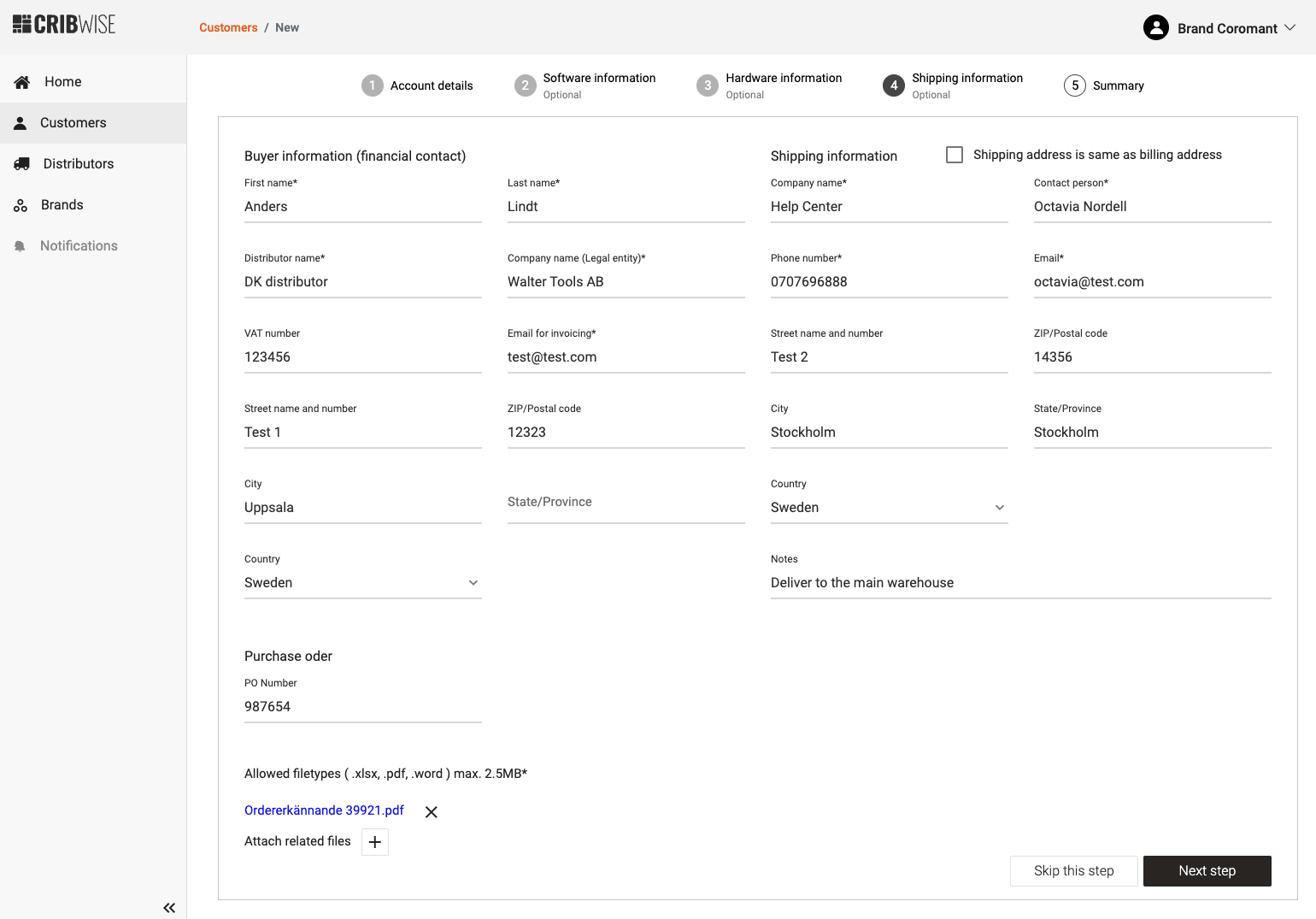
Task: Click Skip this step button
Action: click(1073, 871)
